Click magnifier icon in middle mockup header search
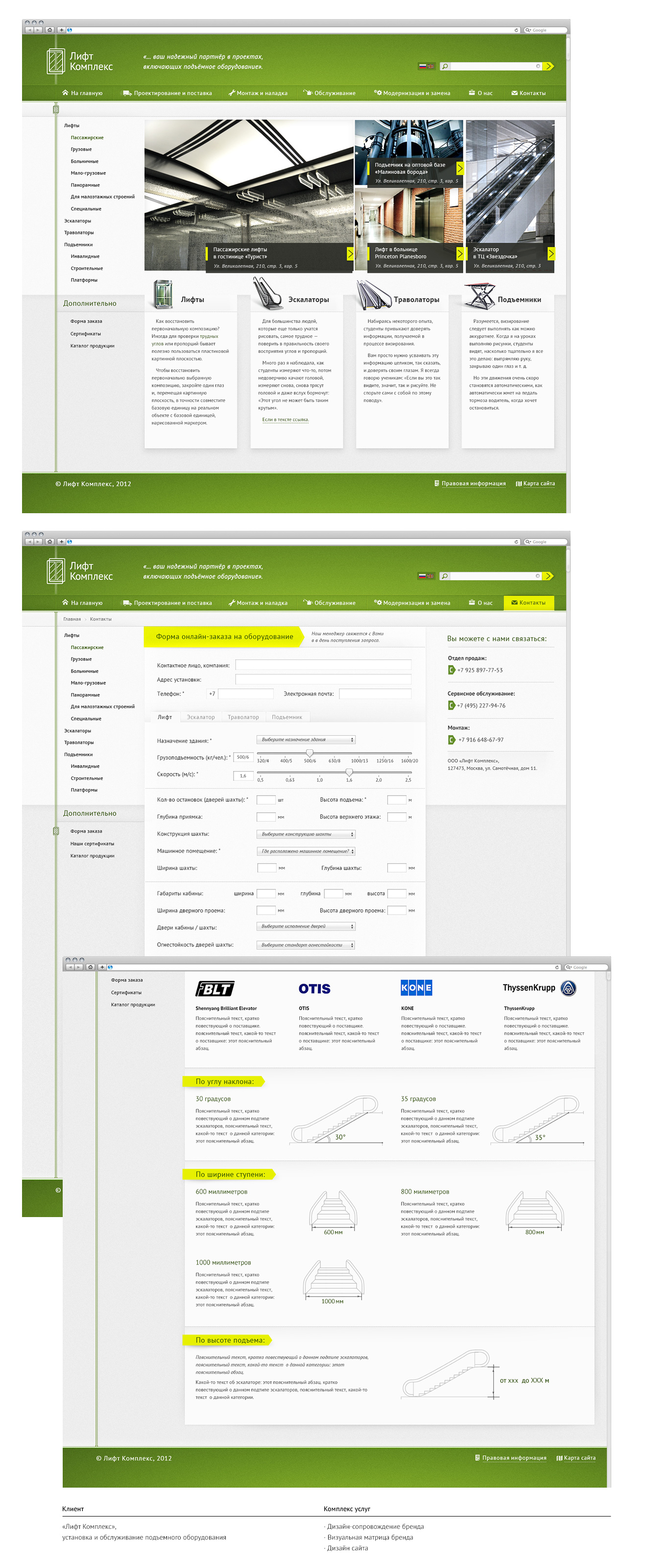This screenshot has height=1568, width=647. 445,576
